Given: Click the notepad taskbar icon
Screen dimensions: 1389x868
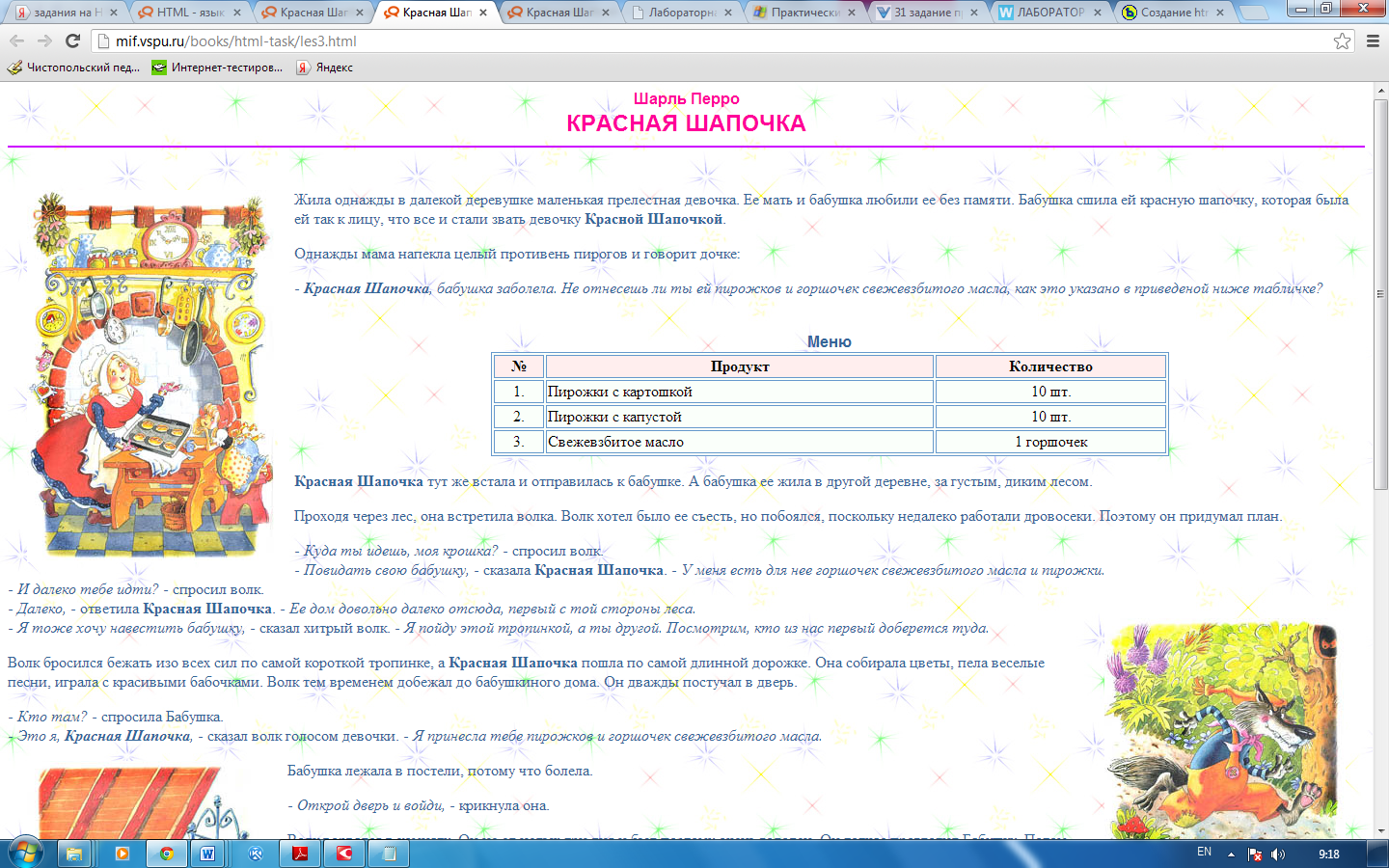Looking at the screenshot, I should 389,854.
